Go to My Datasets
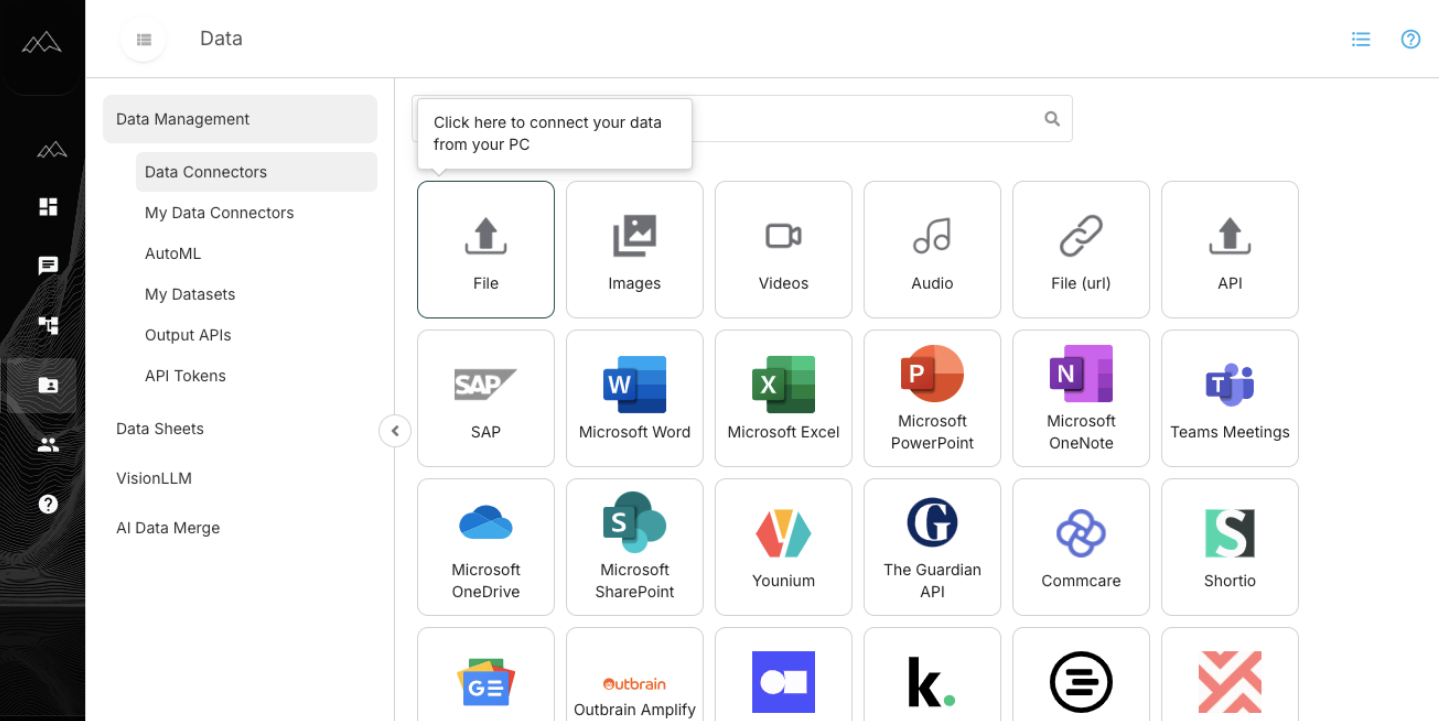 point(190,295)
